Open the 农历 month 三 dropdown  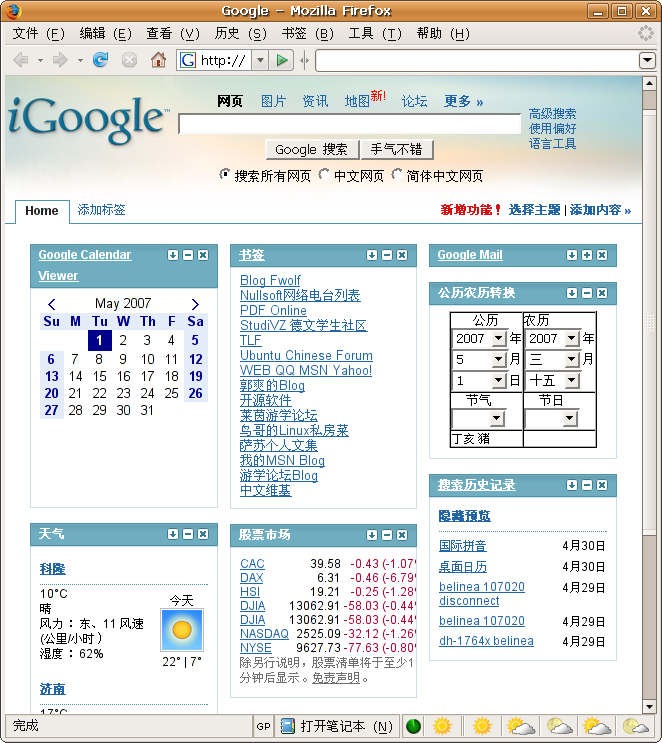[571, 360]
